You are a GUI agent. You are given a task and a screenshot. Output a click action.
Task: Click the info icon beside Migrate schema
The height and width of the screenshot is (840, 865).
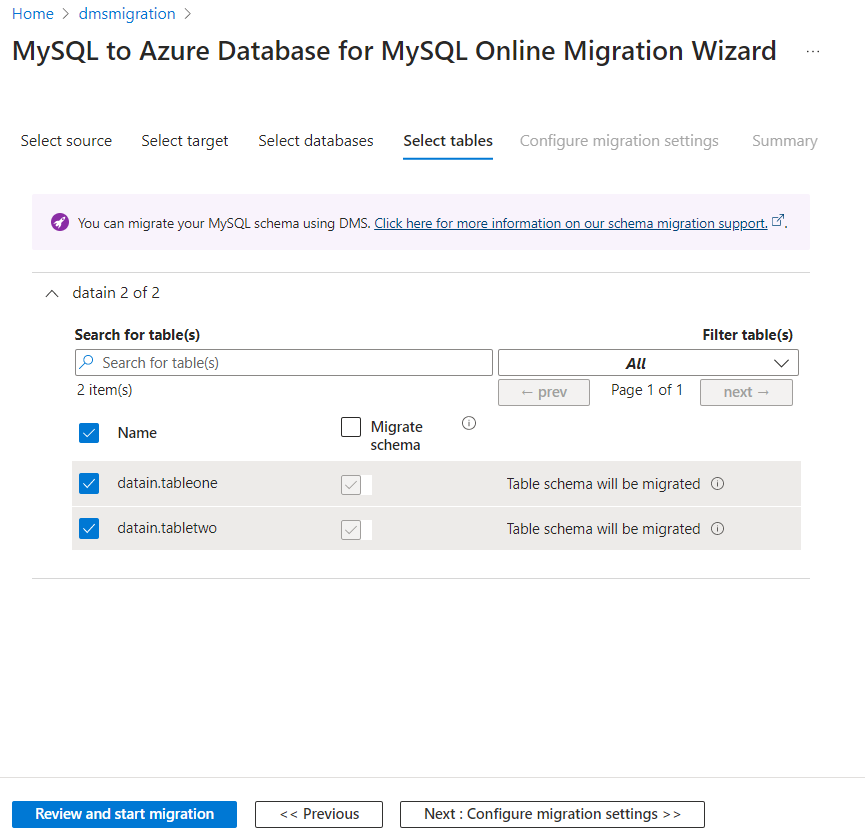469,423
